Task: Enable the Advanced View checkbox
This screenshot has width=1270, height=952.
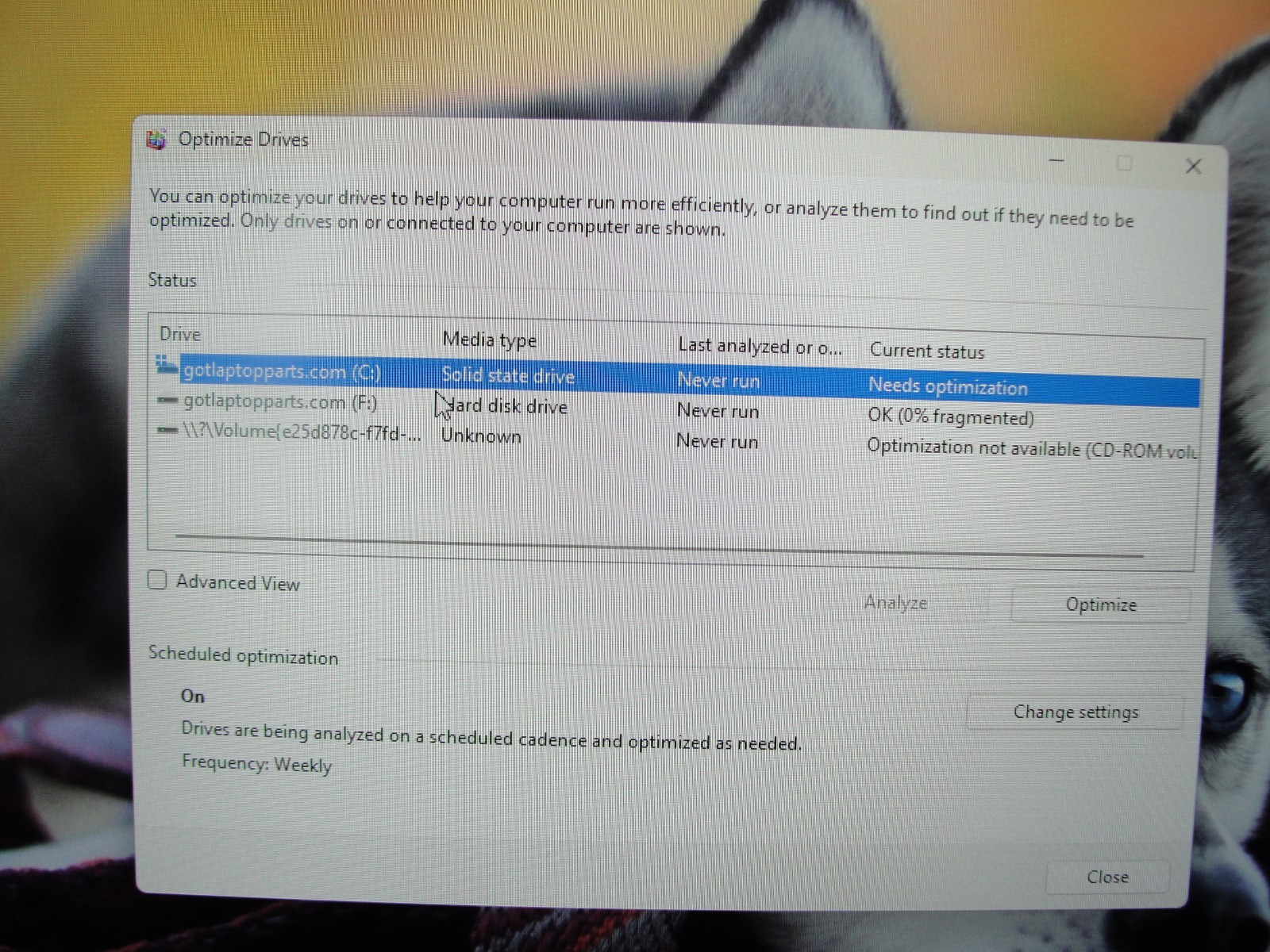Action: click(157, 581)
